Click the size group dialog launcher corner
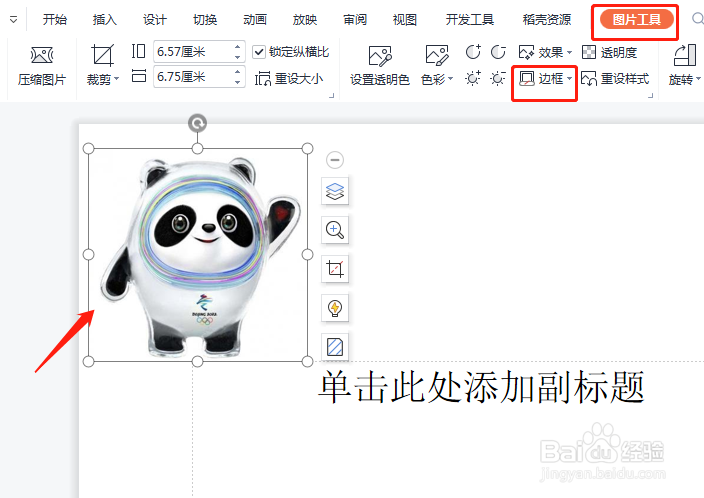The width and height of the screenshot is (704, 498). pyautogui.click(x=332, y=95)
